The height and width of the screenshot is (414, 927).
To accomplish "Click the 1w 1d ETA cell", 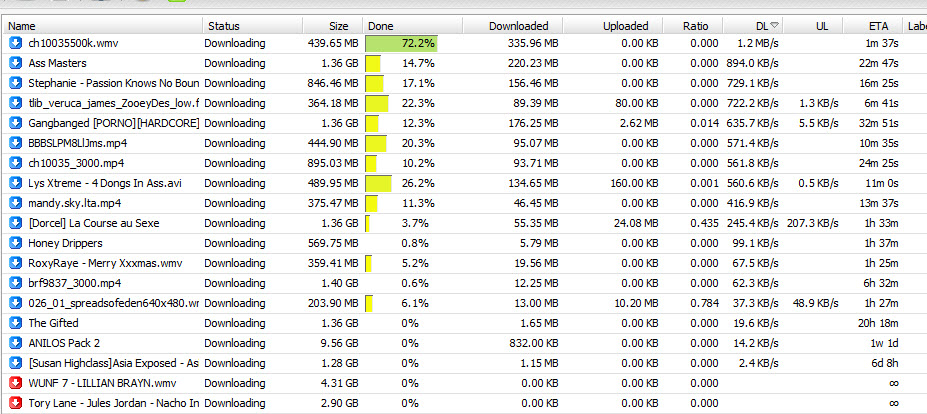I will [884, 343].
